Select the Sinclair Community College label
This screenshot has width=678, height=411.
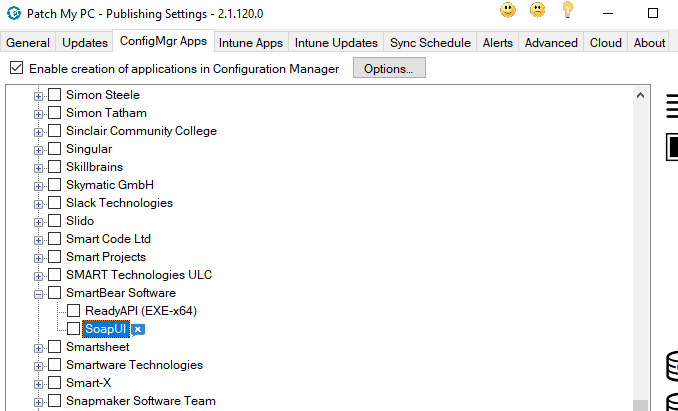(141, 131)
